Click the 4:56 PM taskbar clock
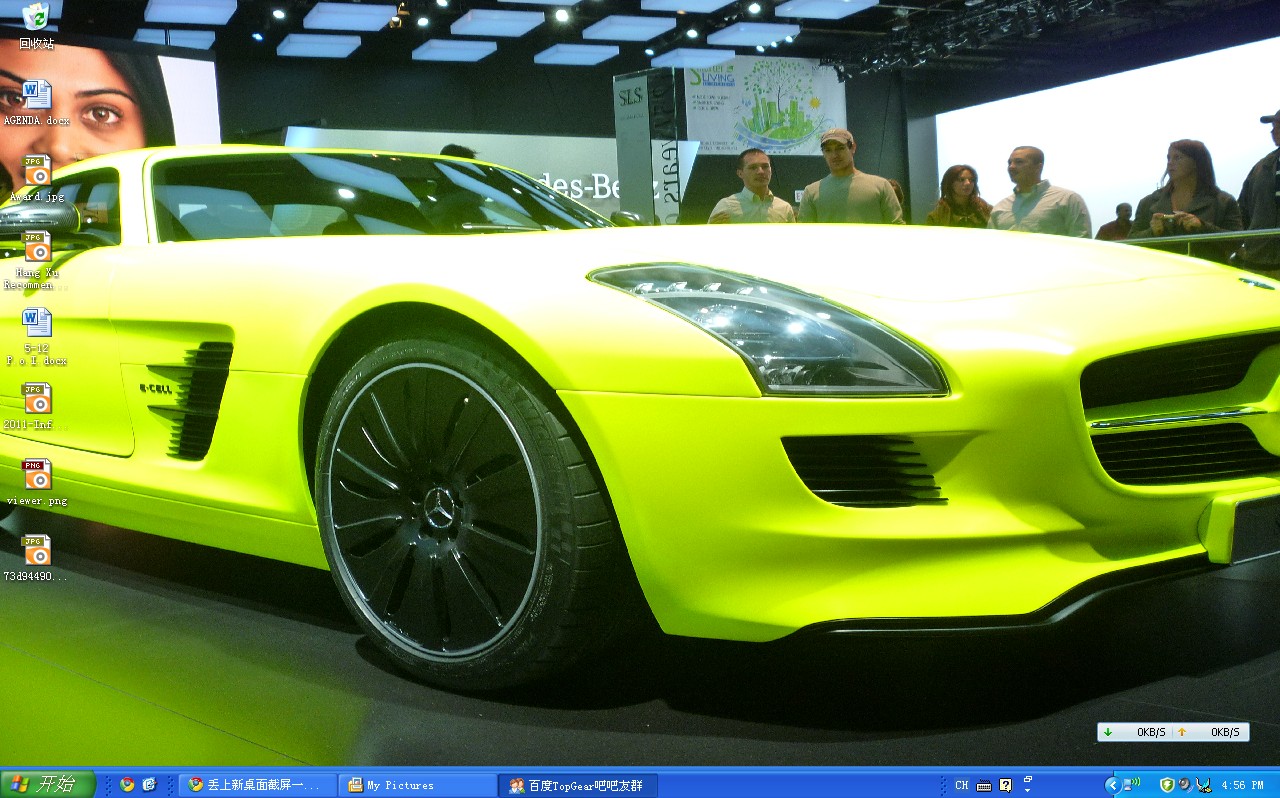Image resolution: width=1280 pixels, height=798 pixels. (x=1243, y=786)
